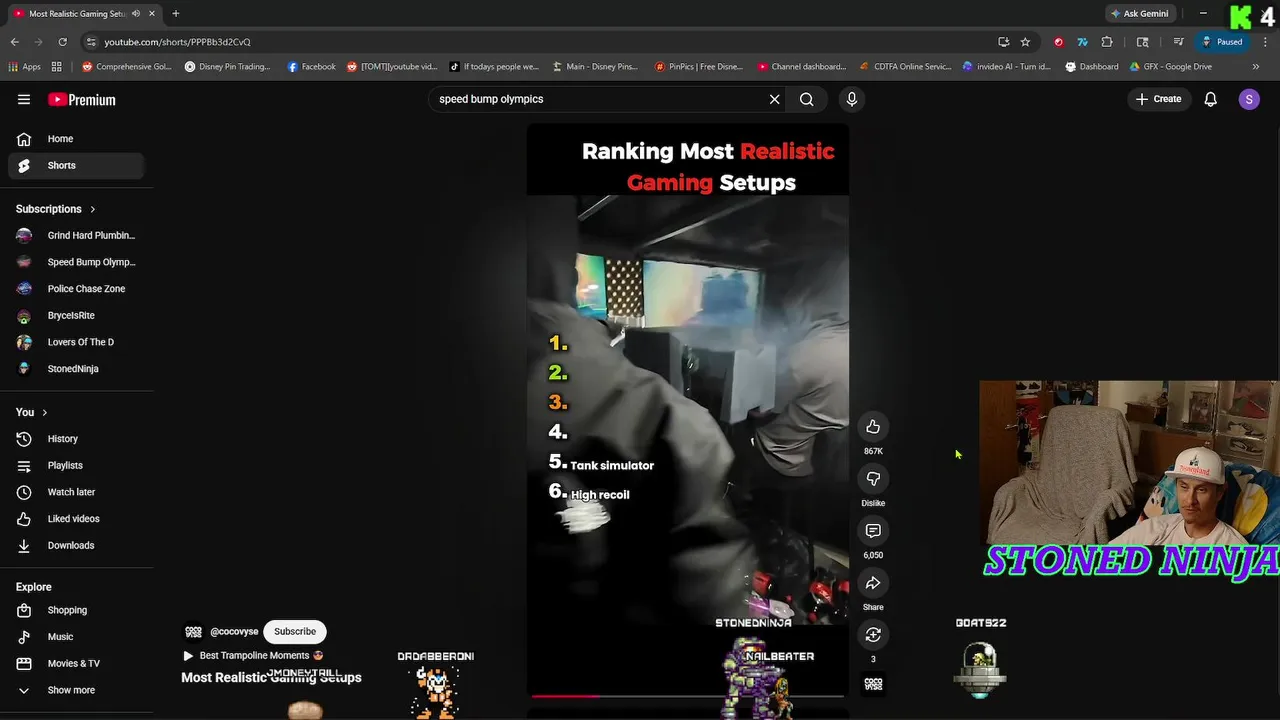Run search with the magnifier button
Screen dimensions: 1280x720
[x=806, y=99]
